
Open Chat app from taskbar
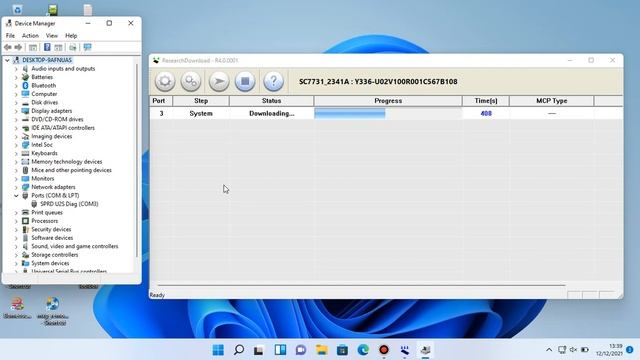pyautogui.click(x=301, y=350)
